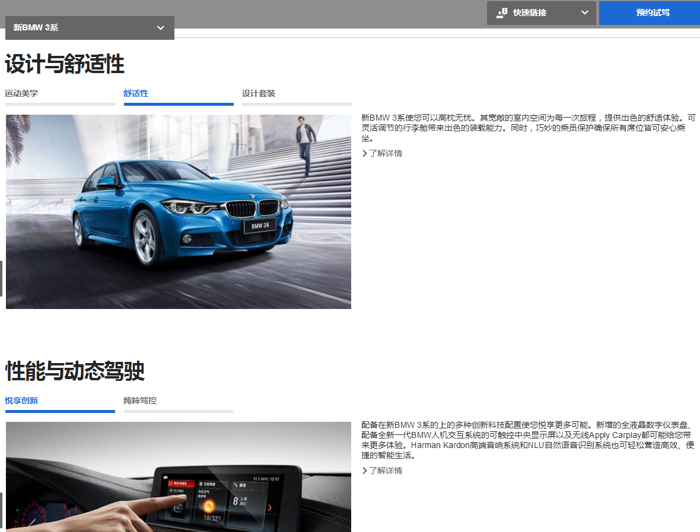Click the chevron arrow in 快速链接

(x=584, y=12)
